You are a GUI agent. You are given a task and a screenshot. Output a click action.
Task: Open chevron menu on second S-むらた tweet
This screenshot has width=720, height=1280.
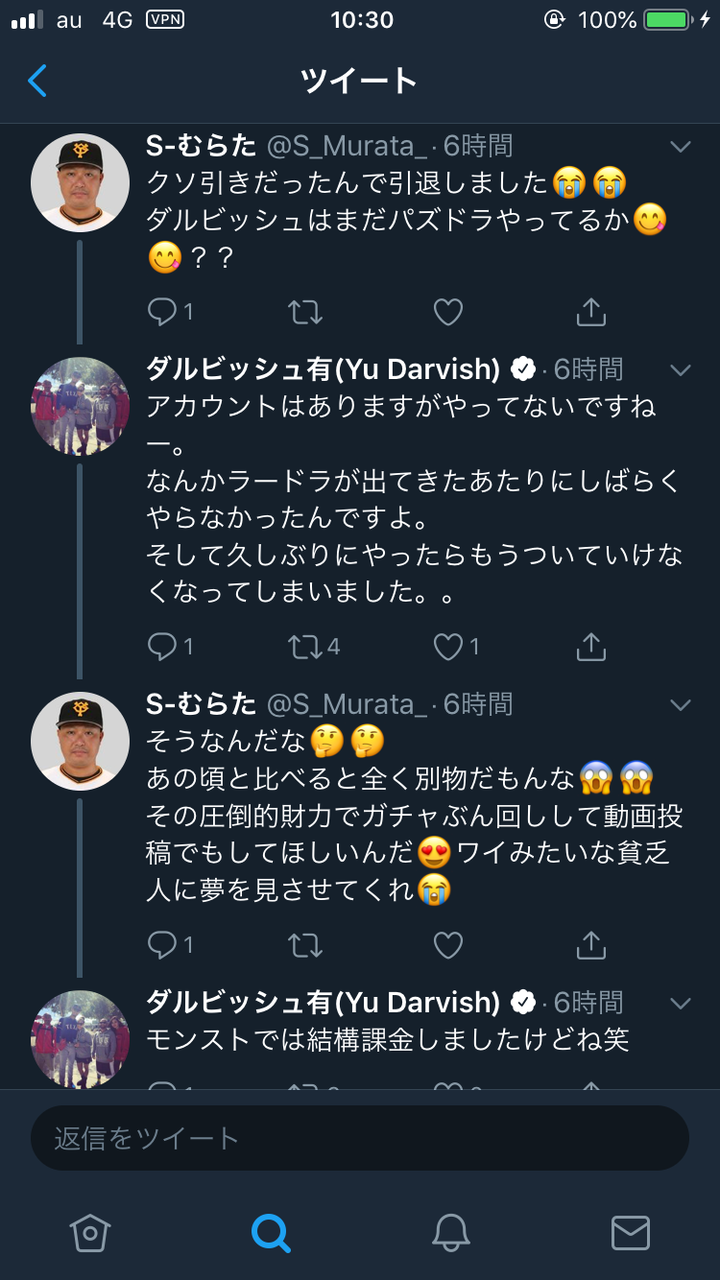[x=680, y=705]
